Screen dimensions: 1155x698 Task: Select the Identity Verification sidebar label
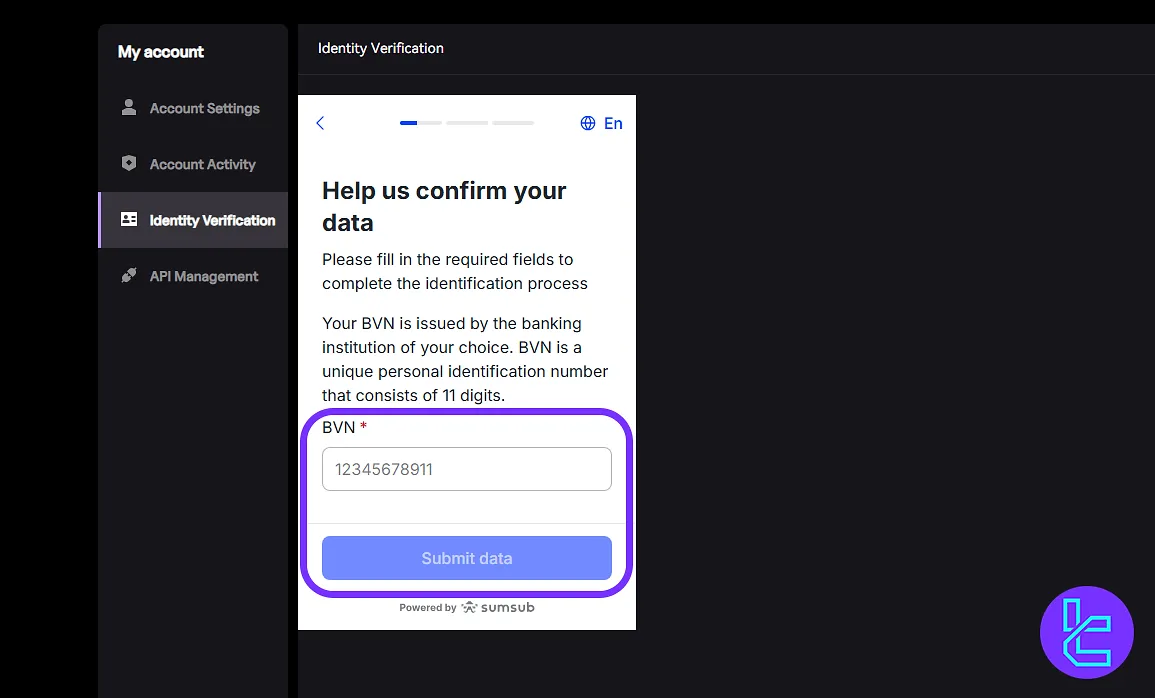212,220
